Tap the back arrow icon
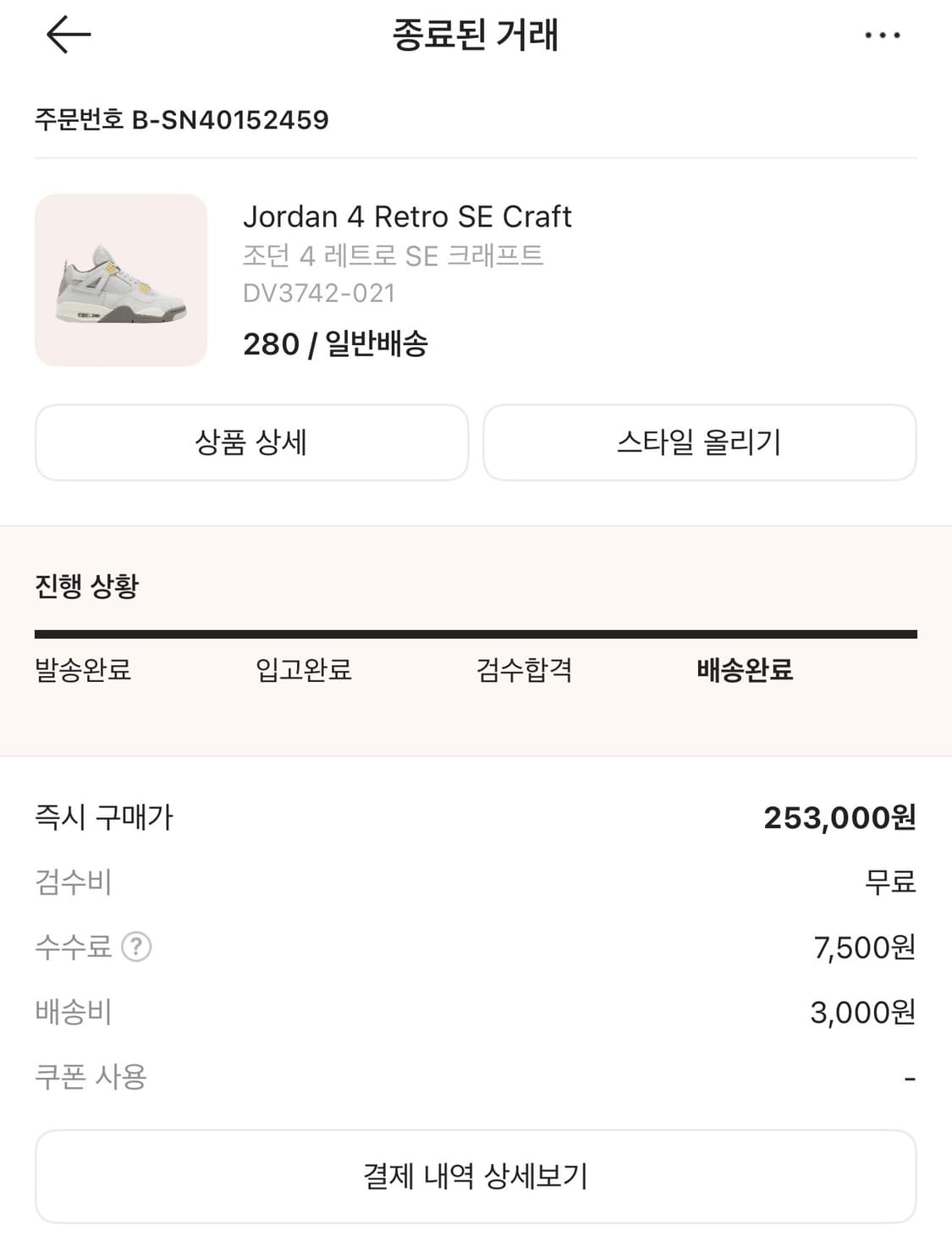The height and width of the screenshot is (1247, 952). click(69, 36)
